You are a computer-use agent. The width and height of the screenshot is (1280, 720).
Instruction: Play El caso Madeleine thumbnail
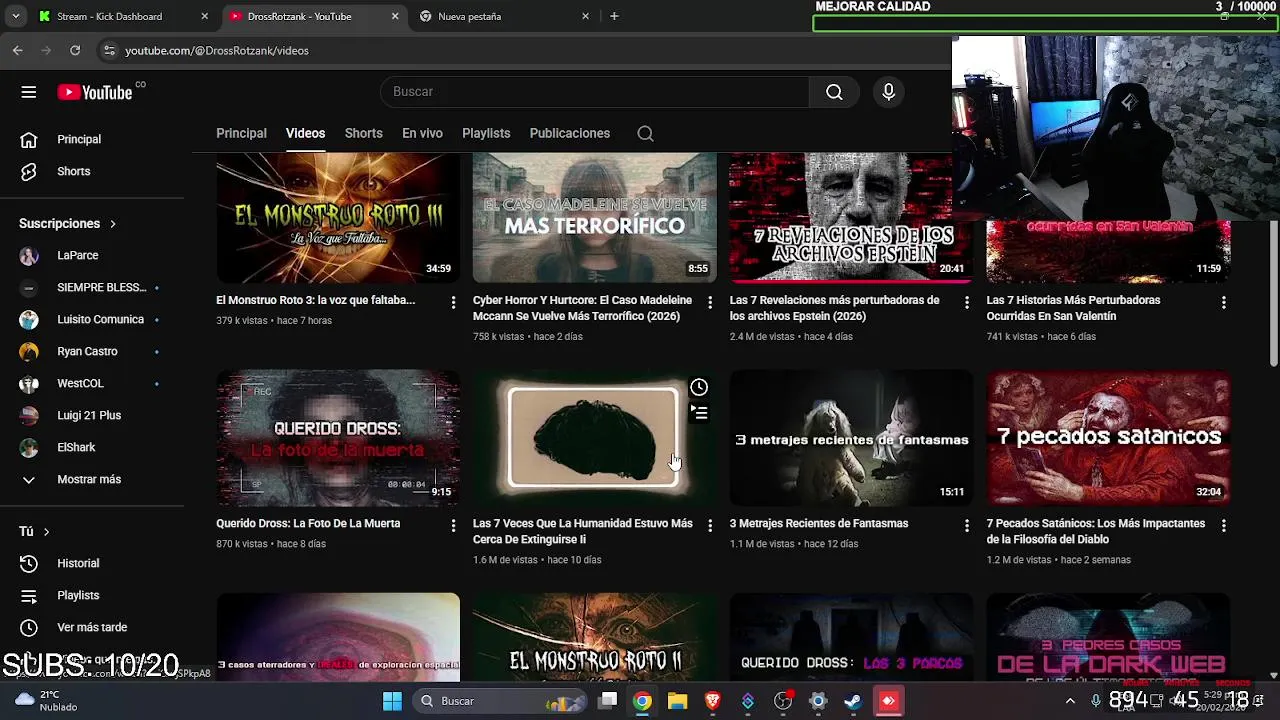(595, 218)
